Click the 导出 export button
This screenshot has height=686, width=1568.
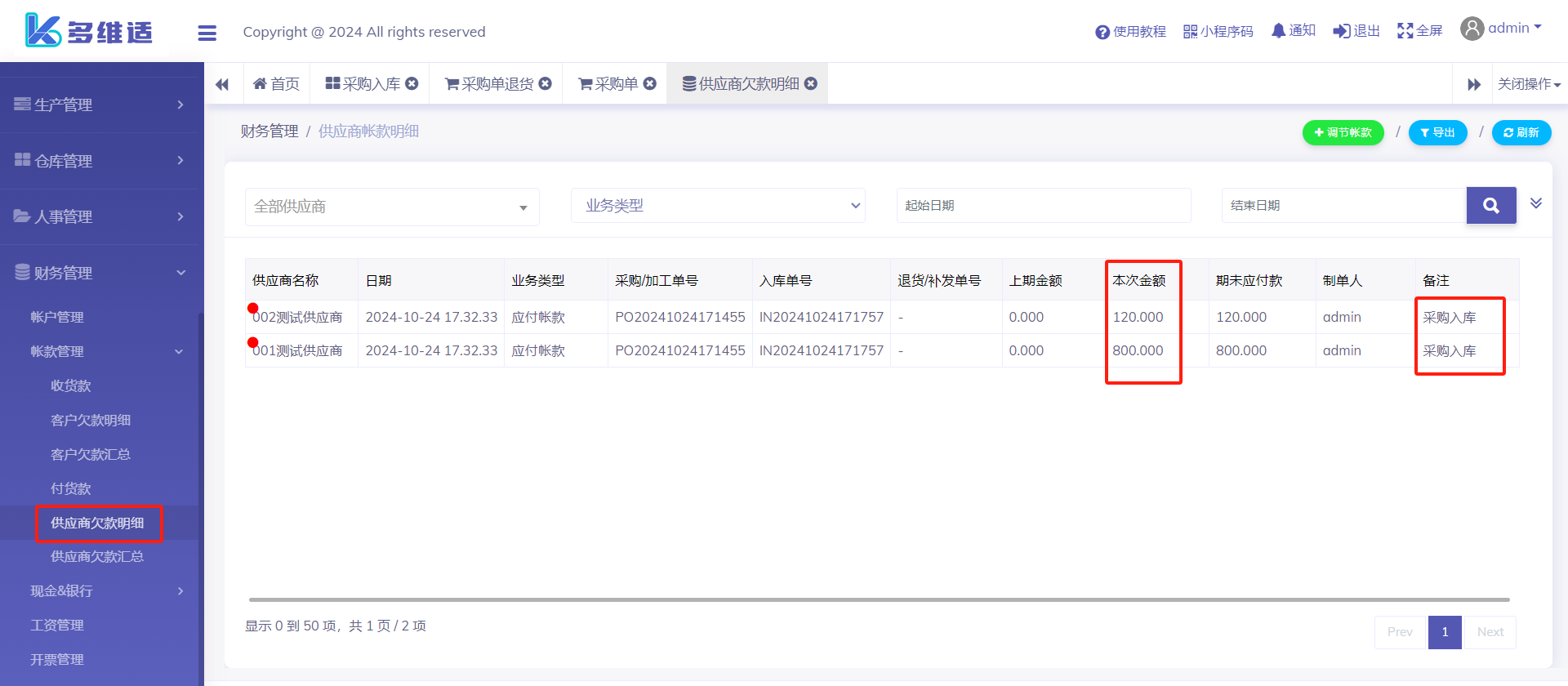click(x=1437, y=132)
